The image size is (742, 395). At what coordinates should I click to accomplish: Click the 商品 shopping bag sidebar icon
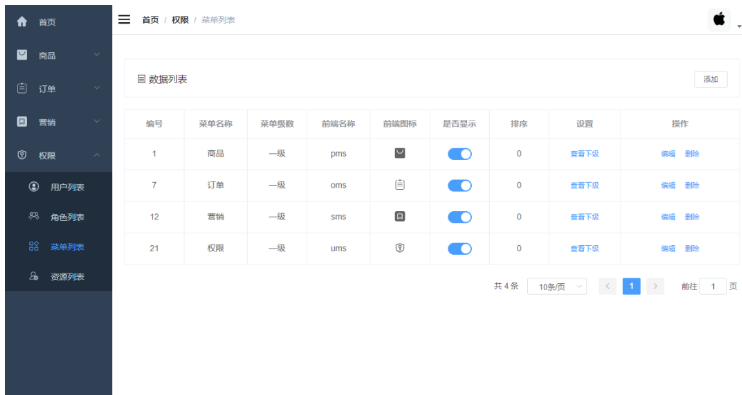click(22, 55)
